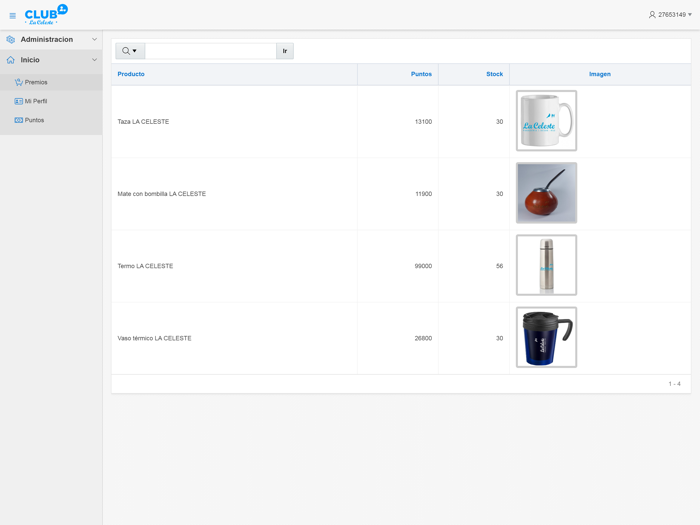
Task: Open the blue thermal cup thumbnail
Action: tap(546, 338)
